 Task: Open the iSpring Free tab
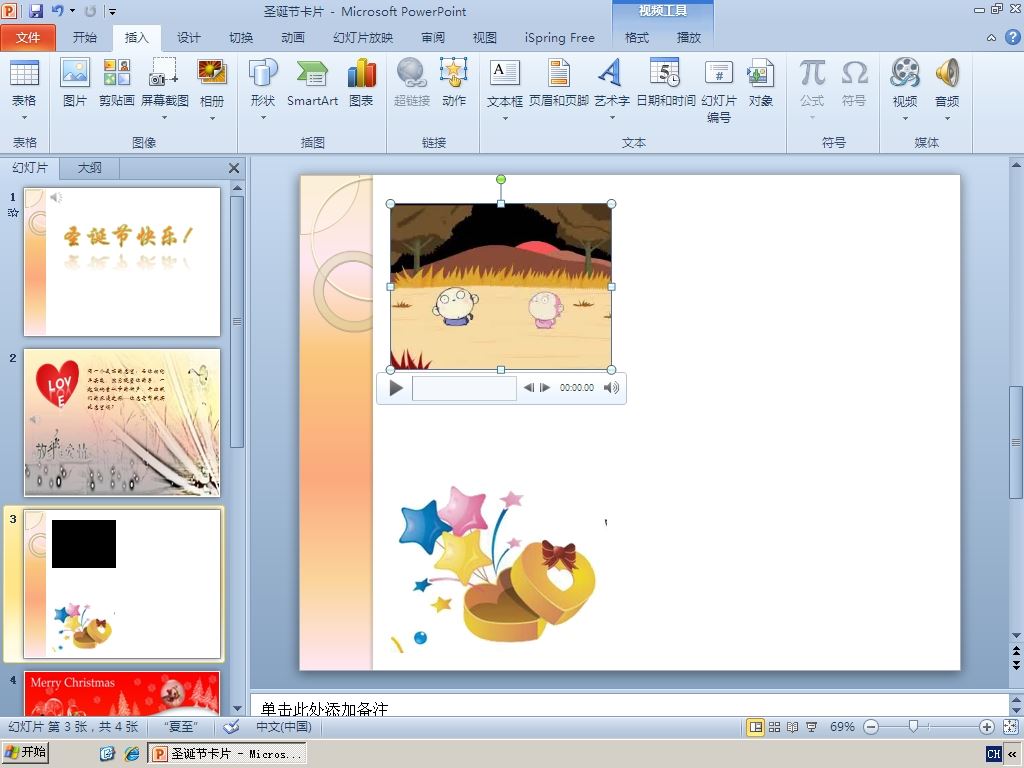pos(560,38)
